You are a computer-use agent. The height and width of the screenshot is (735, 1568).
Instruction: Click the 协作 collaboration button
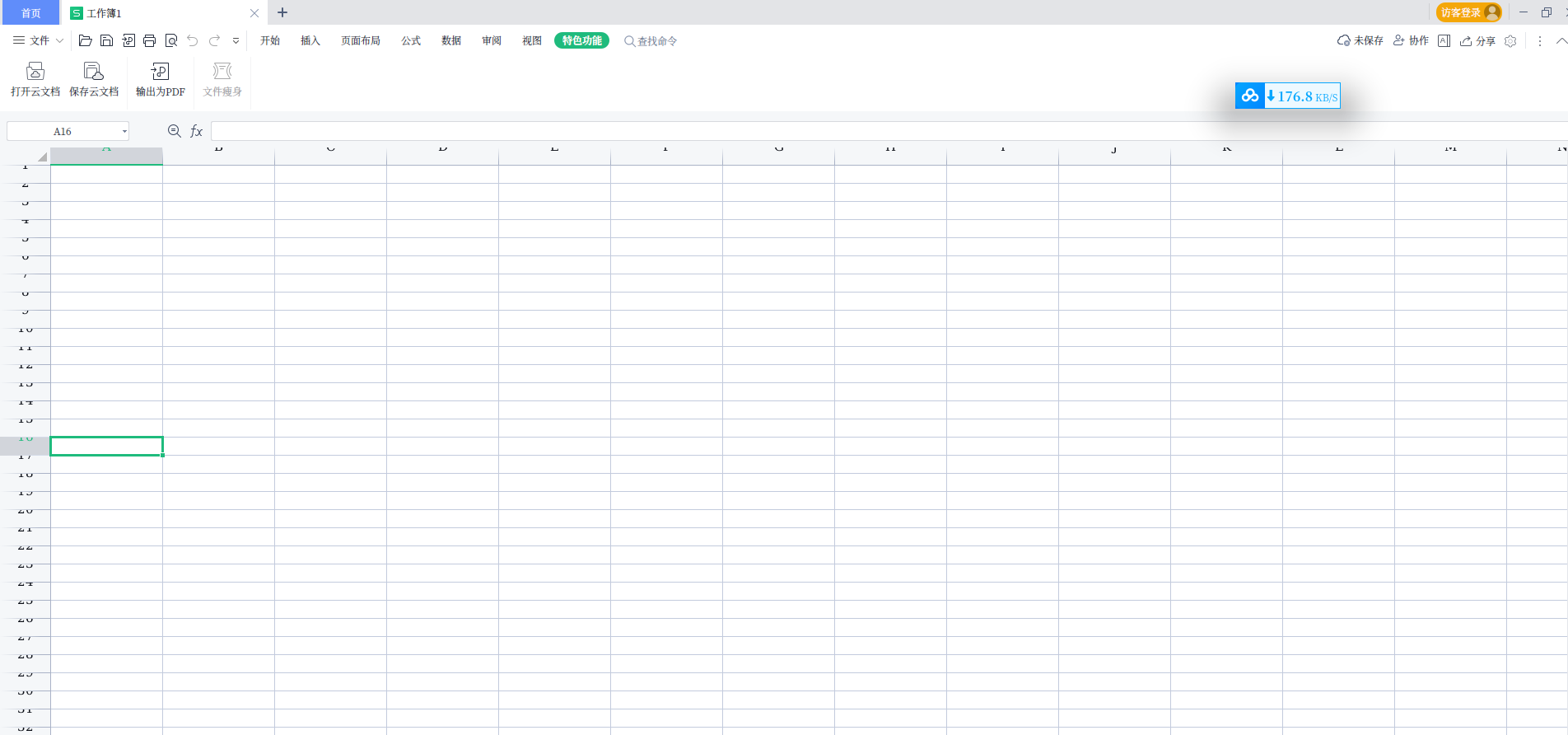coord(1411,40)
